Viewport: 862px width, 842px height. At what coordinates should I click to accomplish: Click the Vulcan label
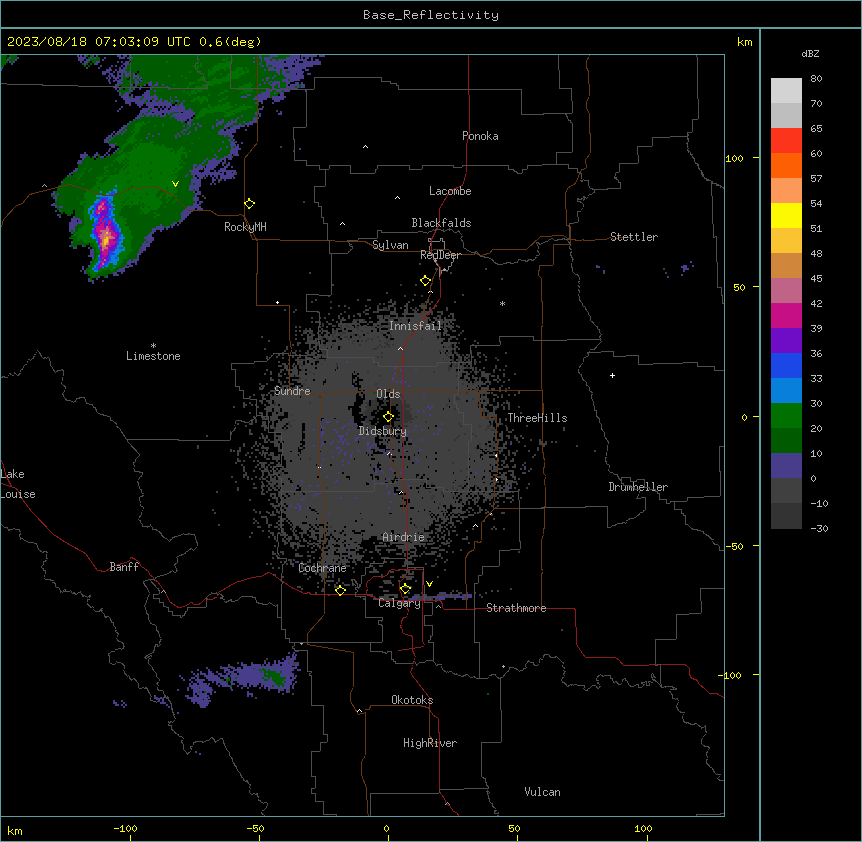pyautogui.click(x=543, y=792)
